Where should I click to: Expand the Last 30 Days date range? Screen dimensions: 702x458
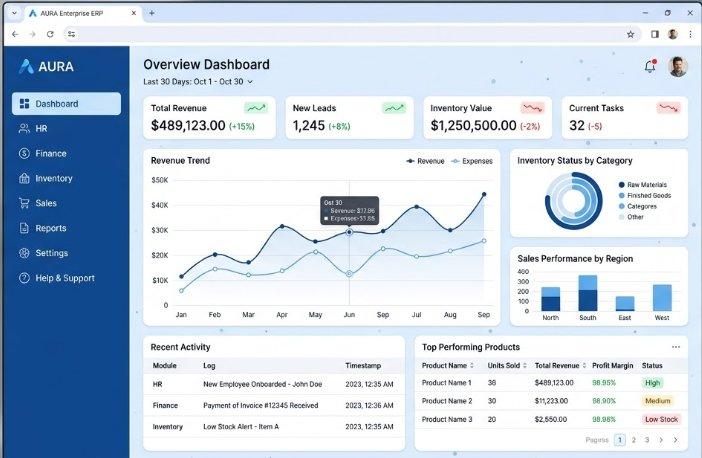click(x=198, y=81)
